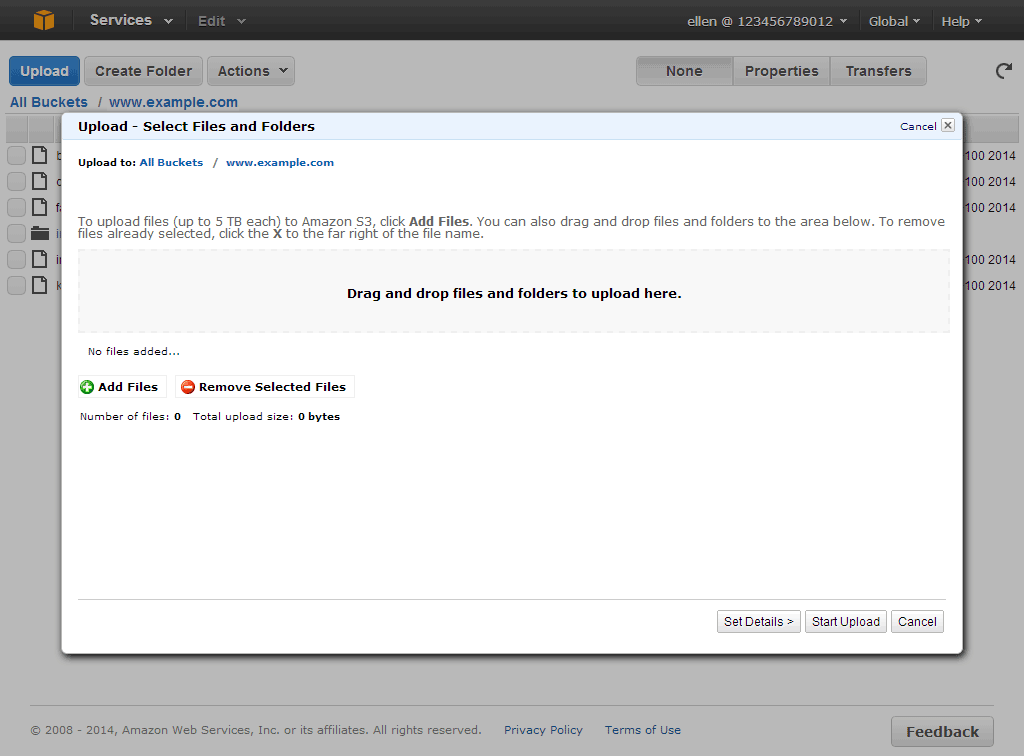Screen dimensions: 1024x756
Task: Check the box of the last file row
Action: [x=17, y=285]
